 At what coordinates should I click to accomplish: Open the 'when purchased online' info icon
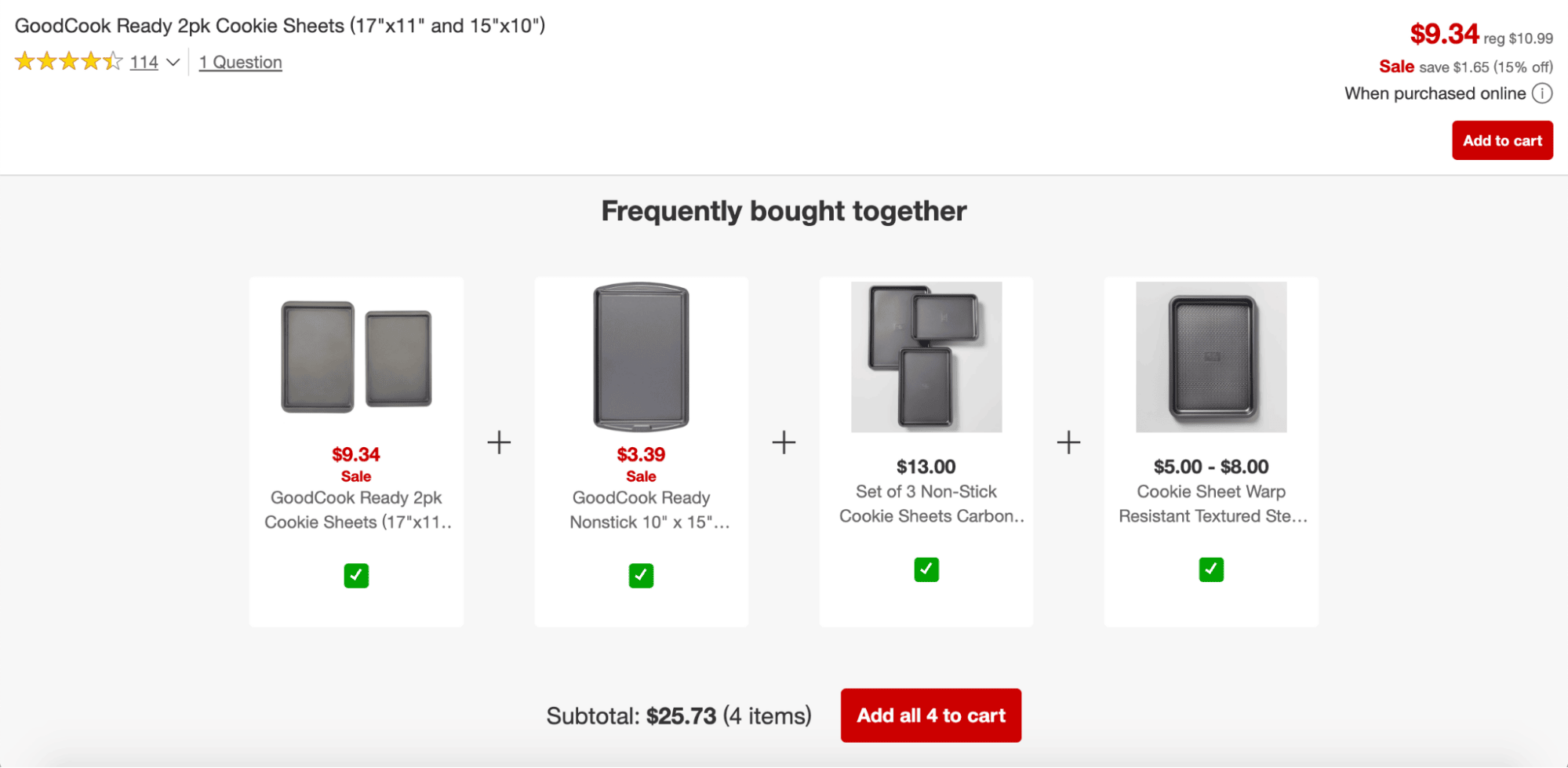(1541, 93)
